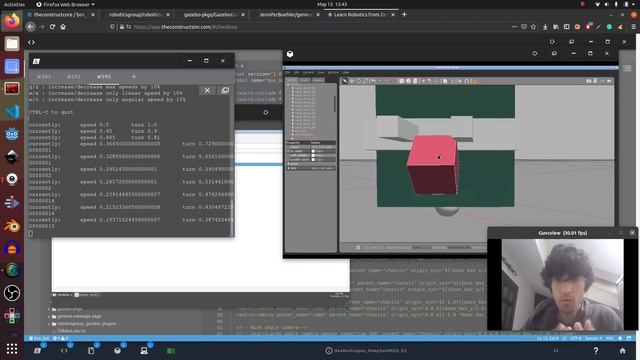
Task: Click Activities in top bar
Action: click(x=14, y=4)
